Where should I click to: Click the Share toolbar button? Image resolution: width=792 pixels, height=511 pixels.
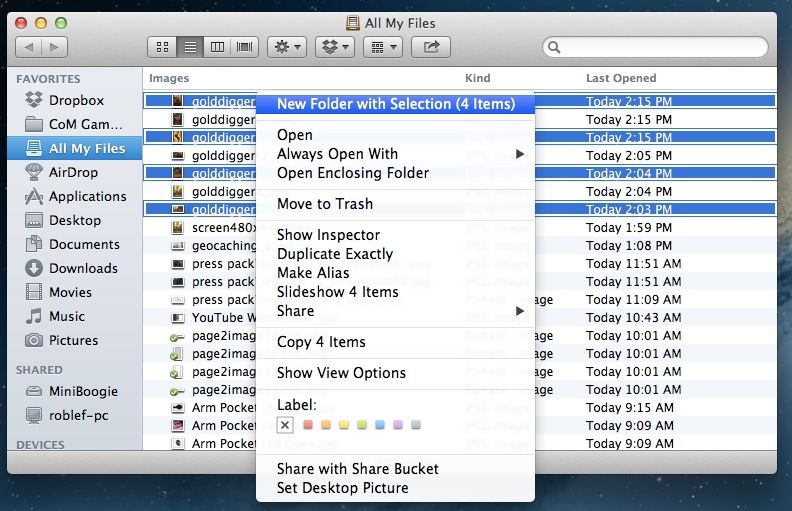pos(431,47)
